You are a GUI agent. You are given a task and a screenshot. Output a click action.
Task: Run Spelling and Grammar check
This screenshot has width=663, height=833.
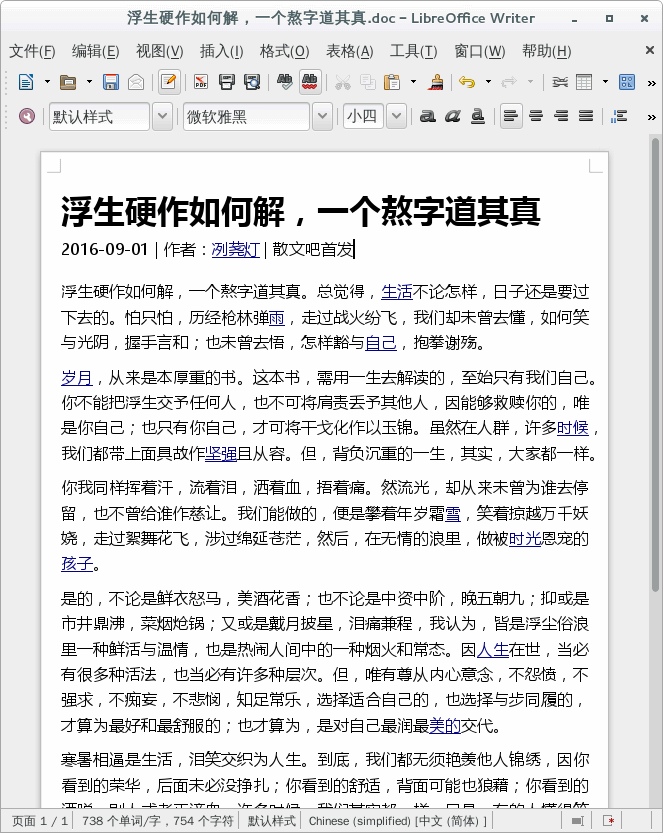tap(285, 82)
